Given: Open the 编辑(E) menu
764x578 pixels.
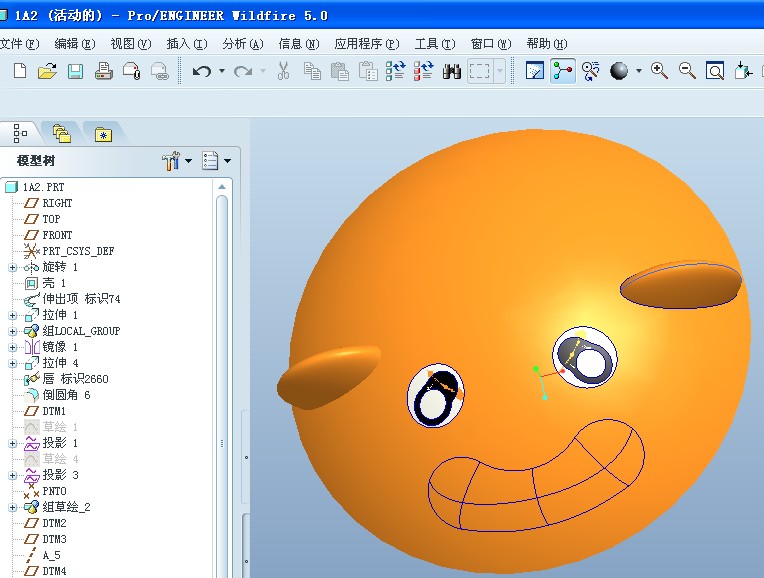Looking at the screenshot, I should click(x=75, y=44).
